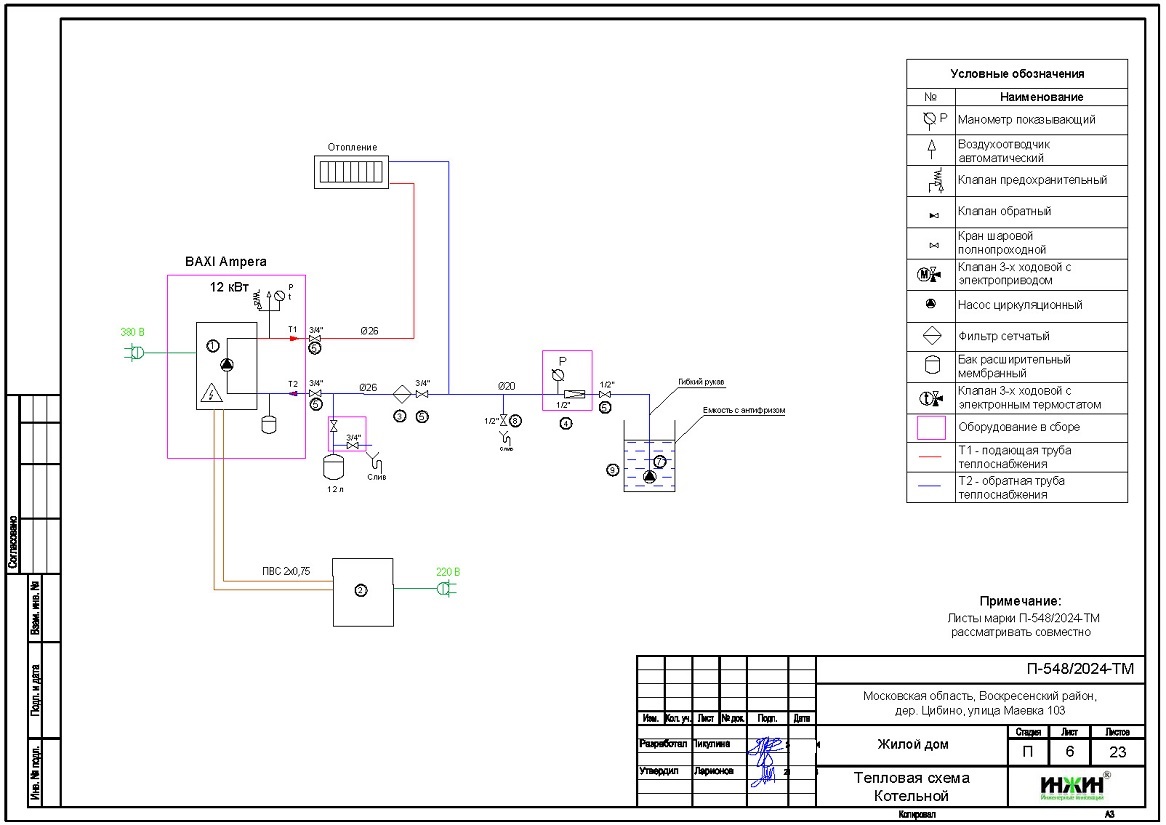
Task: Click the Клапан предохранительный legend symbol
Action: (x=930, y=181)
